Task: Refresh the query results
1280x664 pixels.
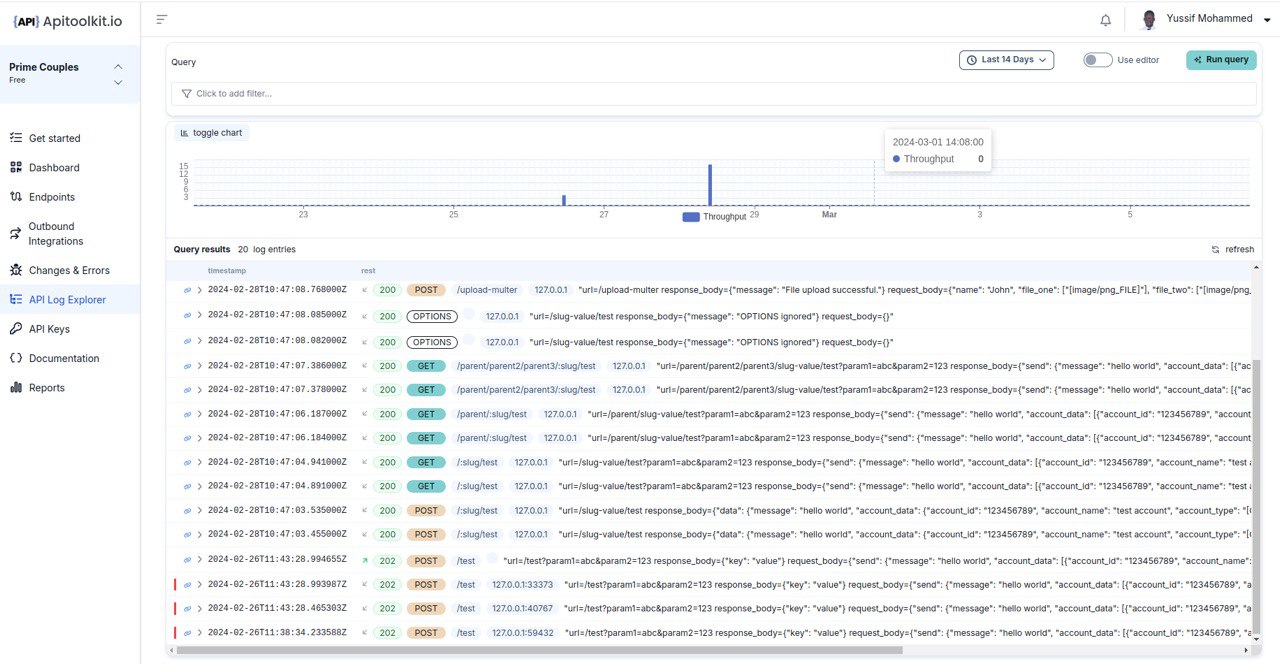Action: [1234, 249]
